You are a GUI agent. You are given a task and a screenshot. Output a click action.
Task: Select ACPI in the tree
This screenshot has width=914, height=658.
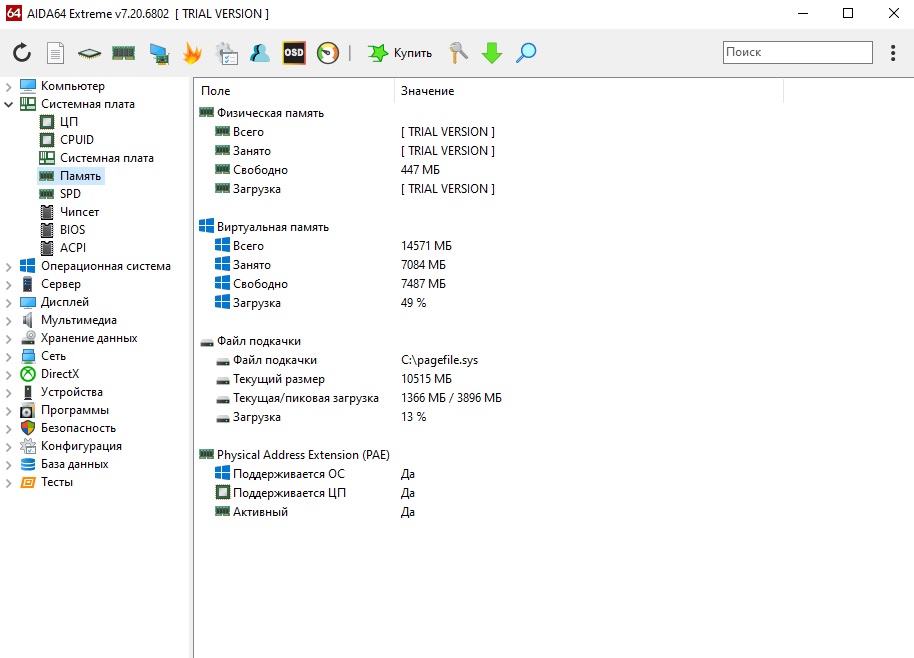pos(73,248)
